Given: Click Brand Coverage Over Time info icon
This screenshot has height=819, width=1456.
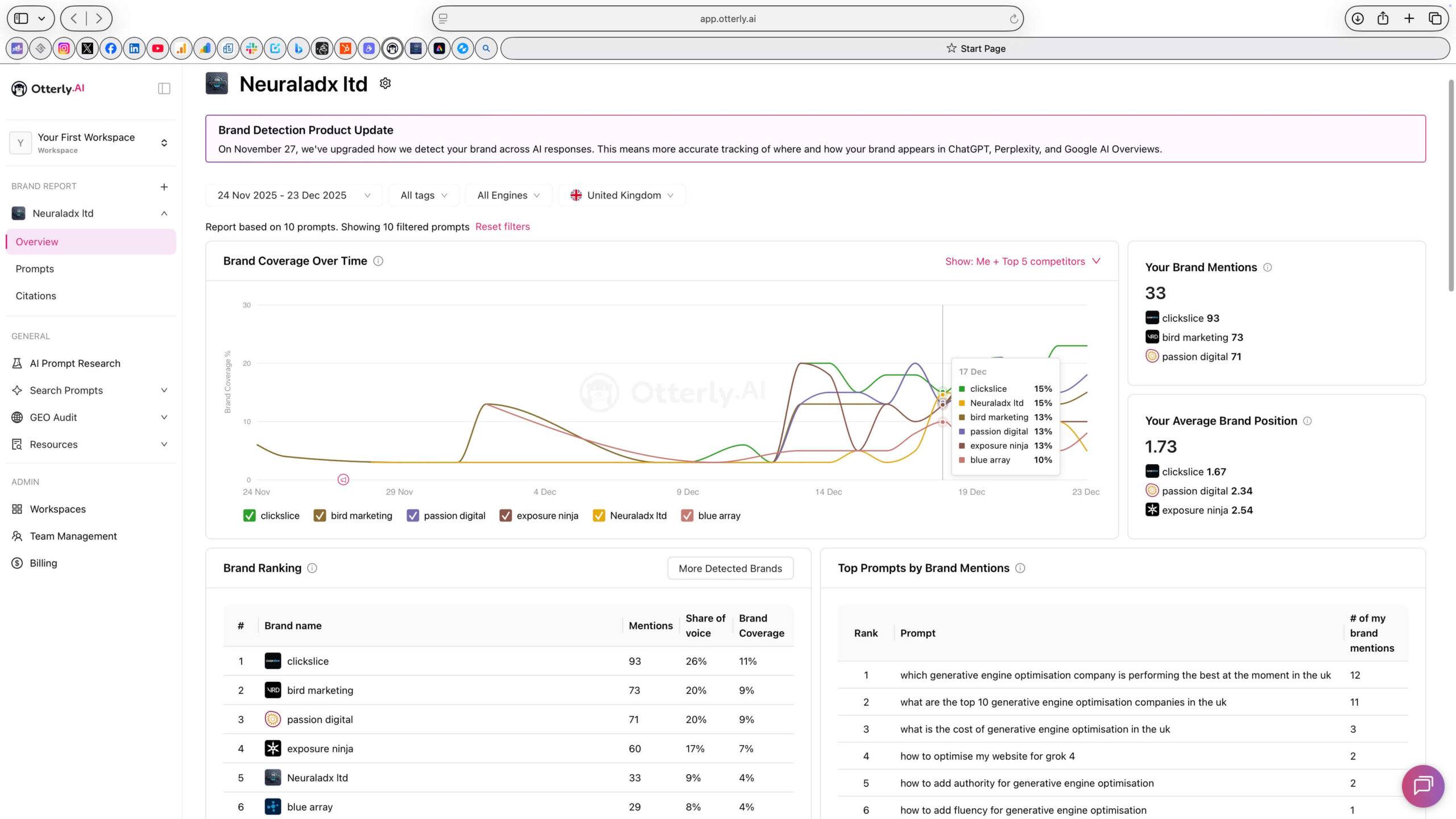Looking at the screenshot, I should [378, 261].
